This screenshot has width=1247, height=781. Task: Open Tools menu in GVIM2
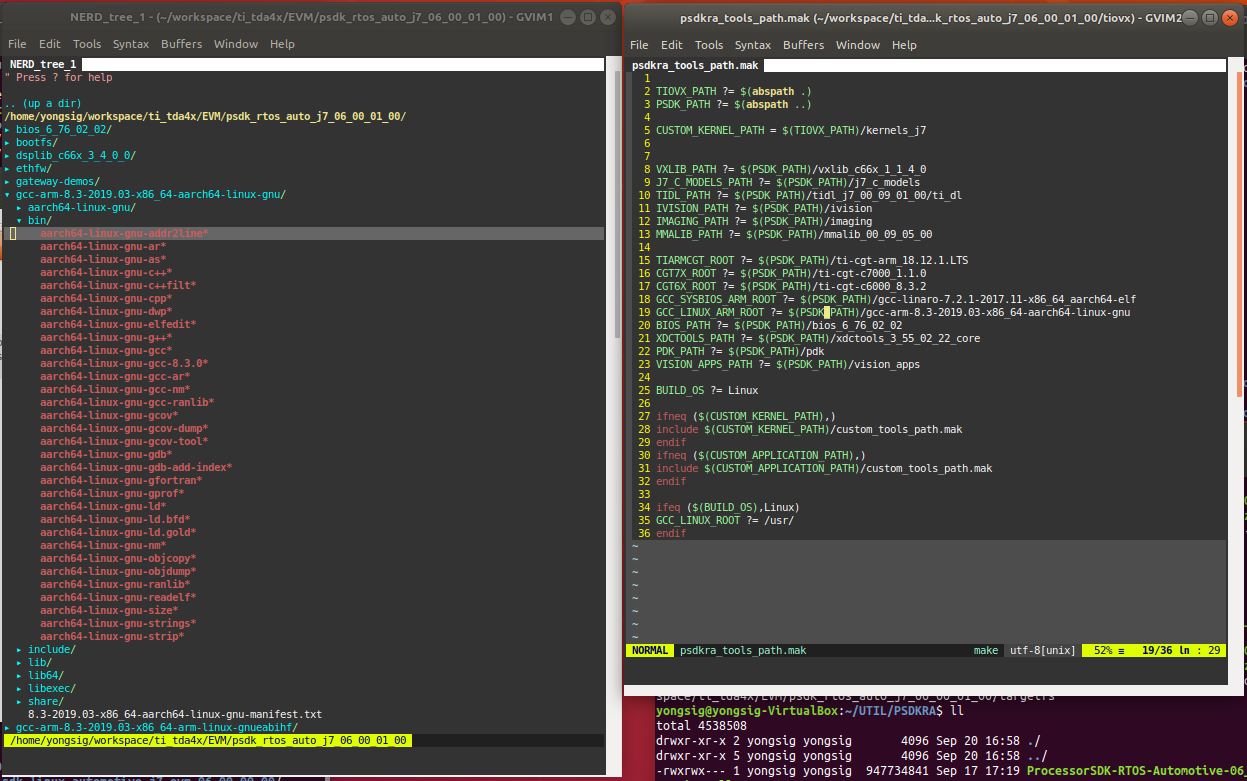[708, 45]
